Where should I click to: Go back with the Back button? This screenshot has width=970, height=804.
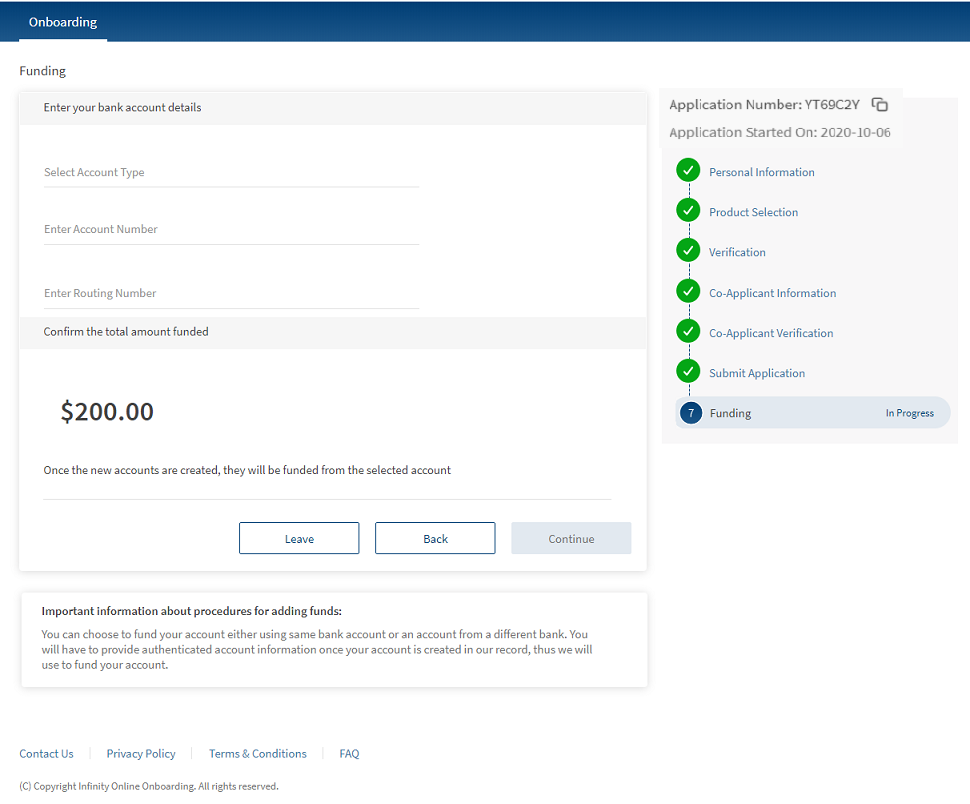click(435, 538)
